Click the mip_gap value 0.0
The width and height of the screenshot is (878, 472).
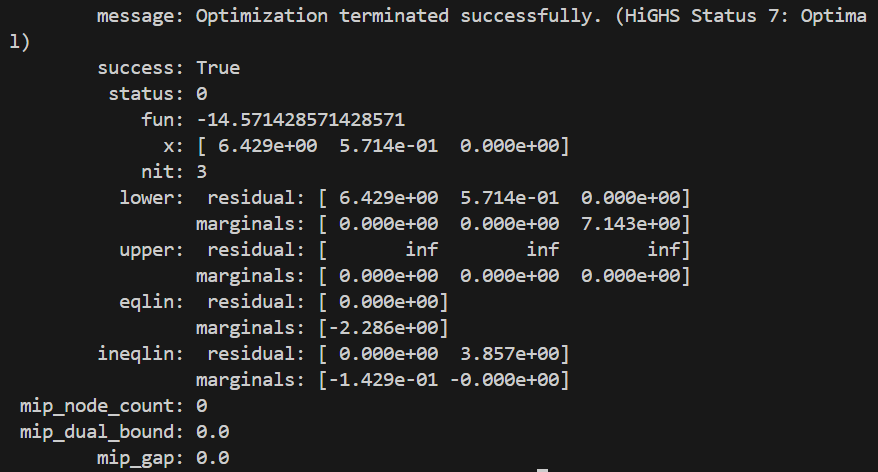(x=213, y=458)
